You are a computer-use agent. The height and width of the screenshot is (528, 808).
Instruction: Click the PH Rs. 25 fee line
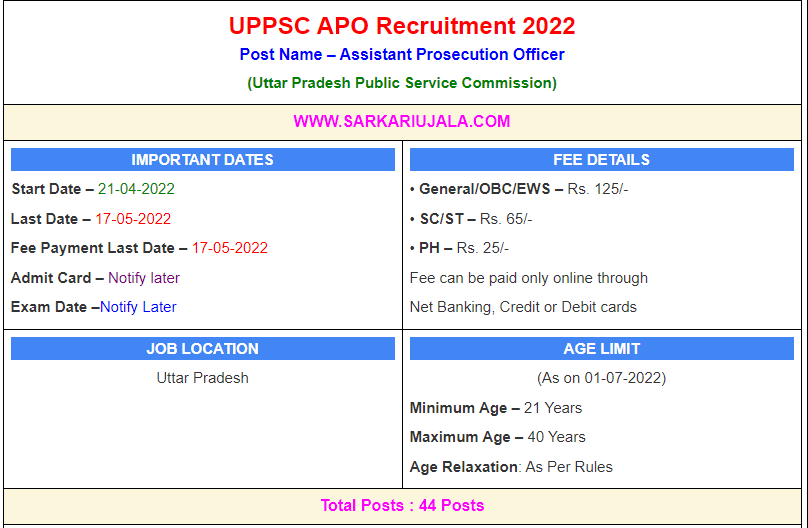tap(460, 248)
